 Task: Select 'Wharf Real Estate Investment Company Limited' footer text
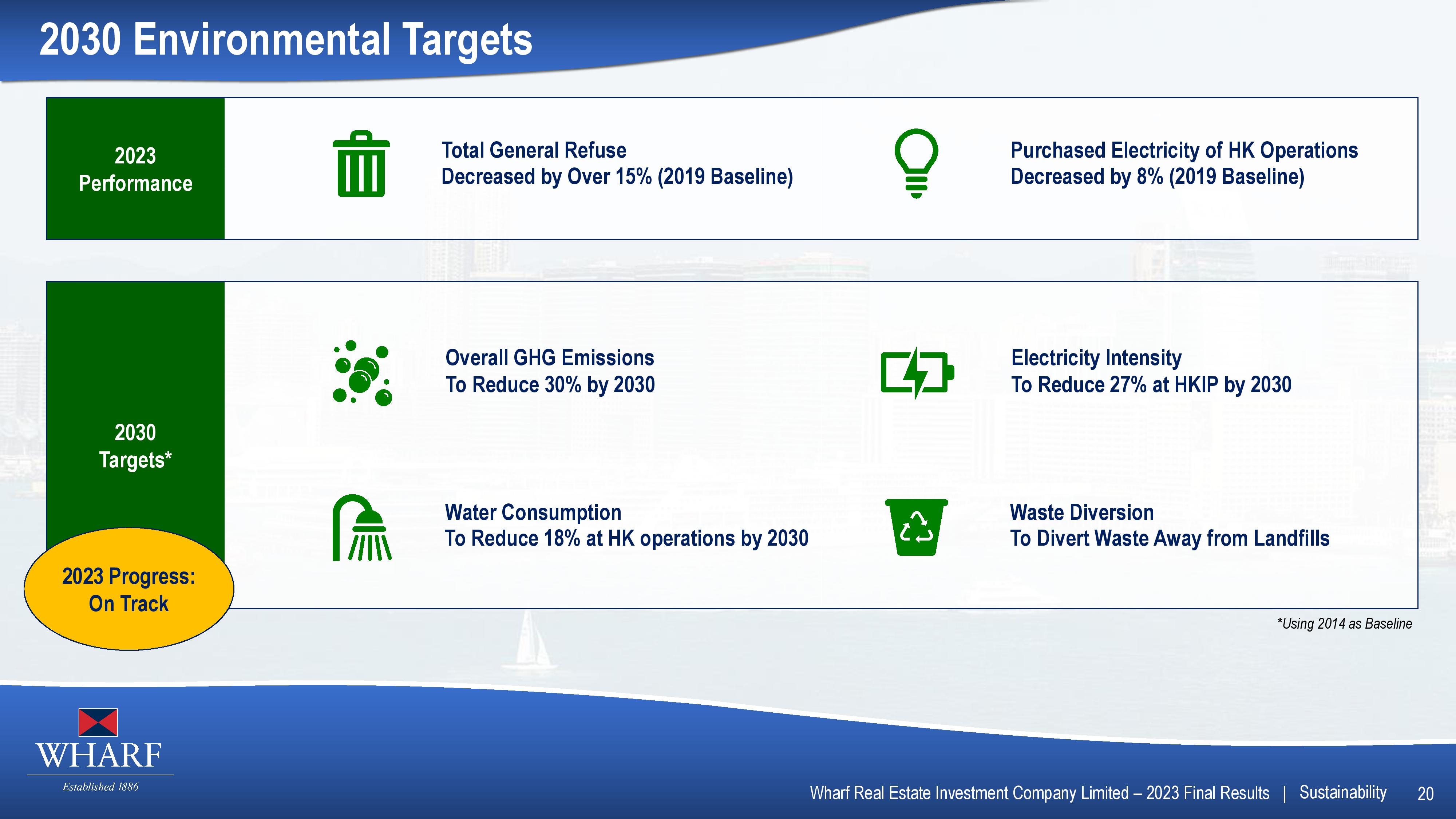(969, 793)
